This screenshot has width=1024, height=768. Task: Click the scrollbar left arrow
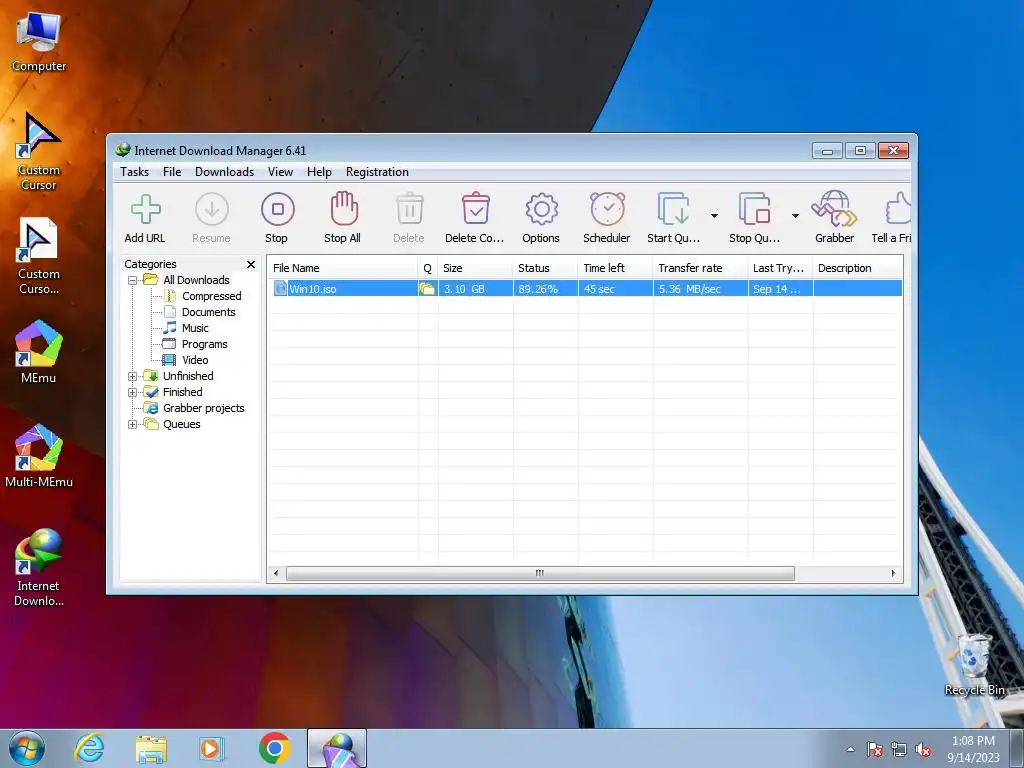pyautogui.click(x=276, y=573)
